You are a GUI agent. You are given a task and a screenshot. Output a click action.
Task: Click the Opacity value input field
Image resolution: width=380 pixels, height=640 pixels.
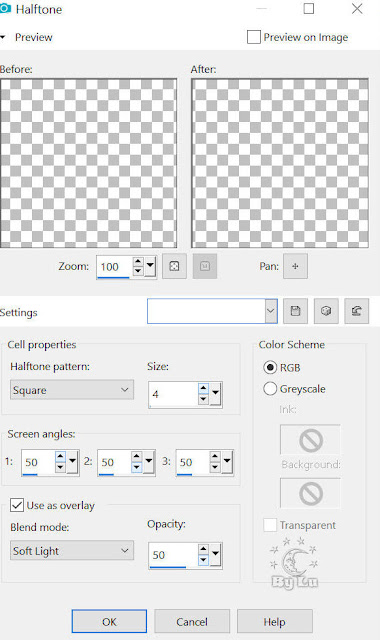click(173, 555)
